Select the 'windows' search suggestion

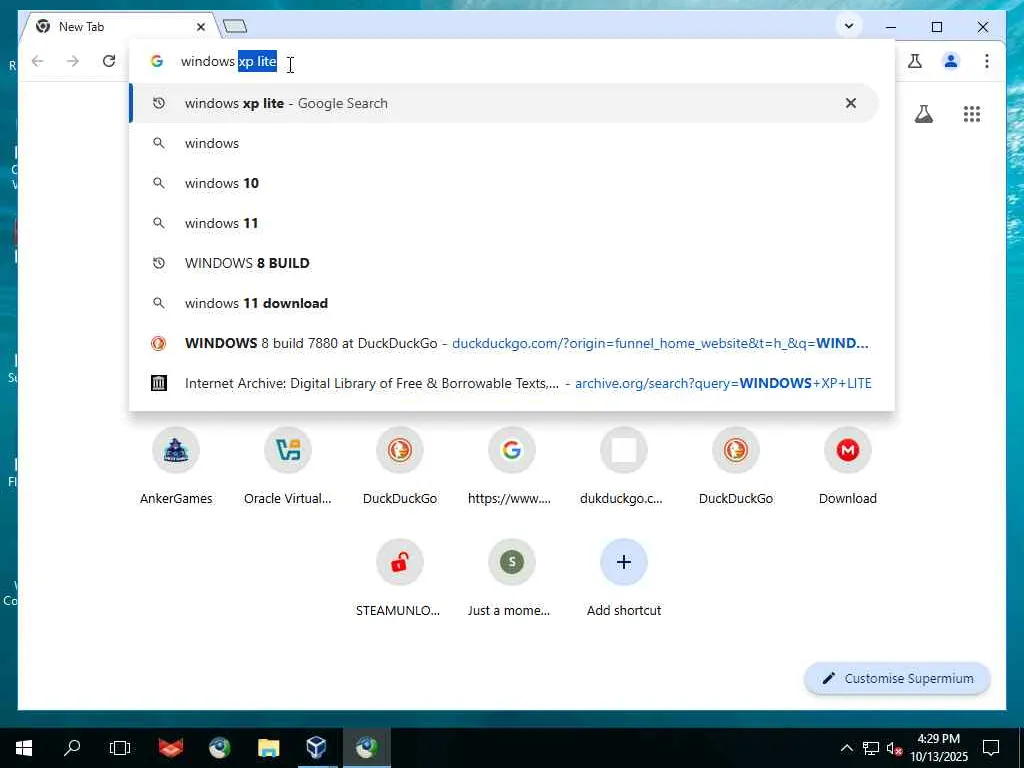pyautogui.click(x=504, y=143)
